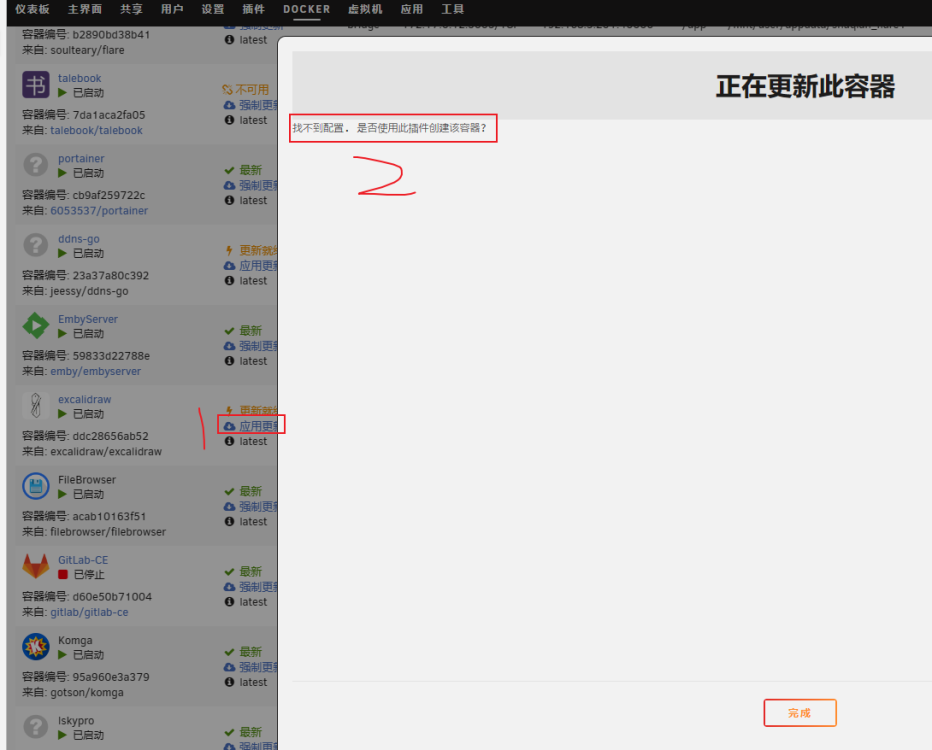The image size is (932, 750).
Task: Open the 共享 shares menu
Action: 131,10
